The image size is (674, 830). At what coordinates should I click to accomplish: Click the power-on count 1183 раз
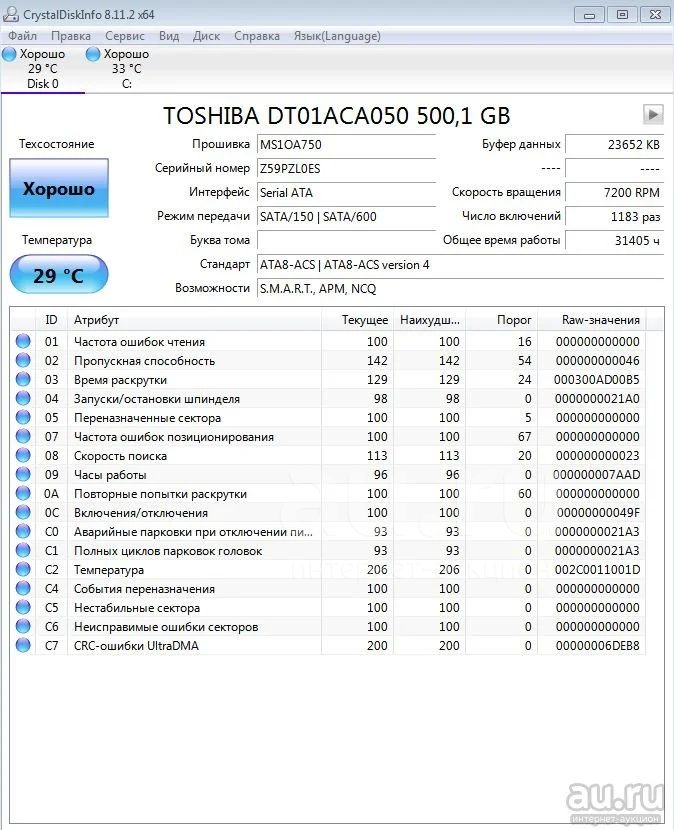coord(614,216)
